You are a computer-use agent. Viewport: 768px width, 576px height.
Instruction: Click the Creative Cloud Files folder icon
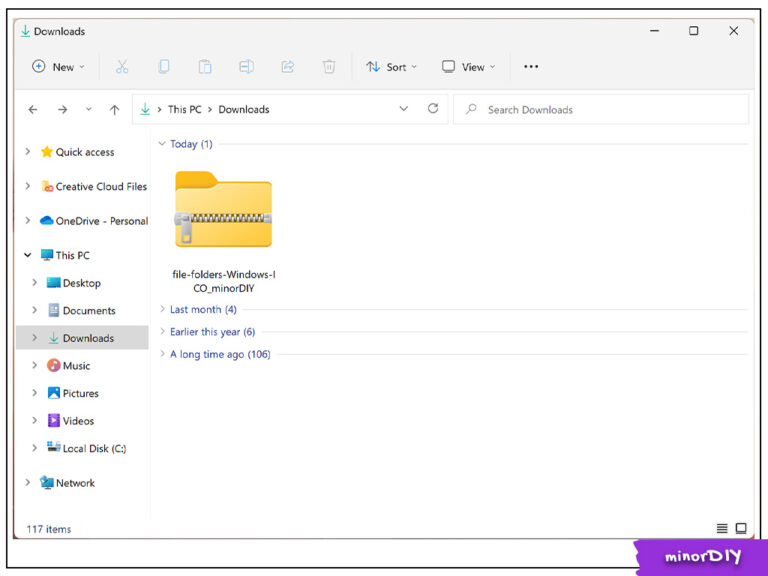[47, 186]
